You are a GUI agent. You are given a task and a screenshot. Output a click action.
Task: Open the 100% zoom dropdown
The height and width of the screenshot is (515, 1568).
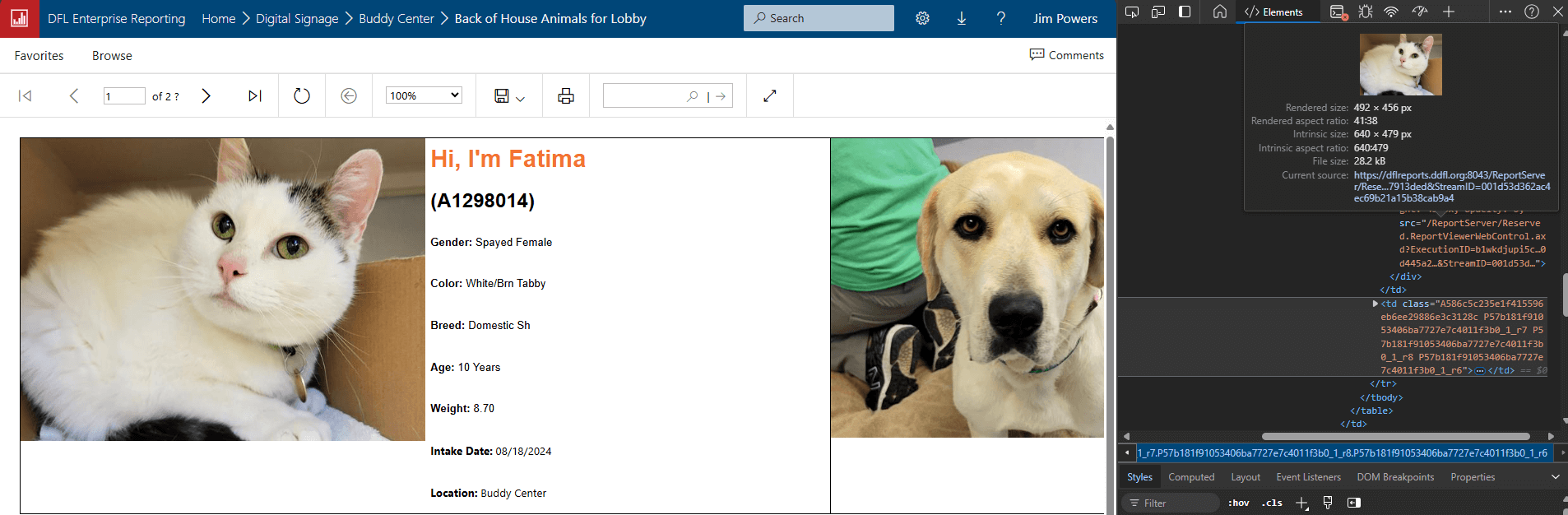point(424,96)
